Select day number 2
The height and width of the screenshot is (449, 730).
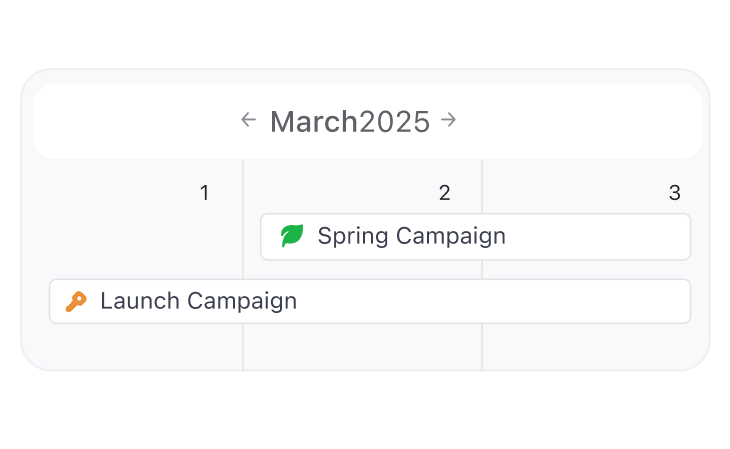pos(445,193)
